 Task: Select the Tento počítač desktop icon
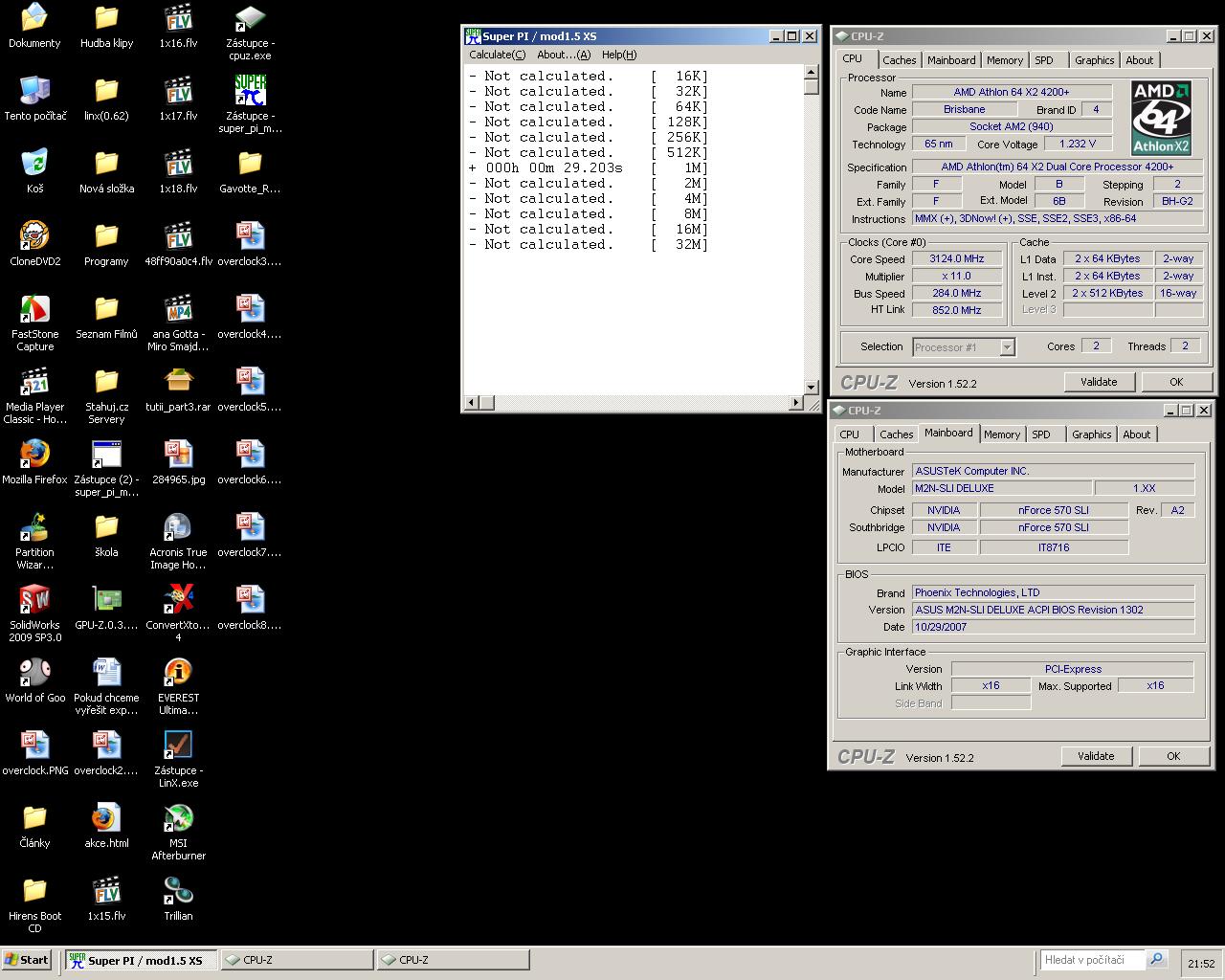click(x=34, y=100)
